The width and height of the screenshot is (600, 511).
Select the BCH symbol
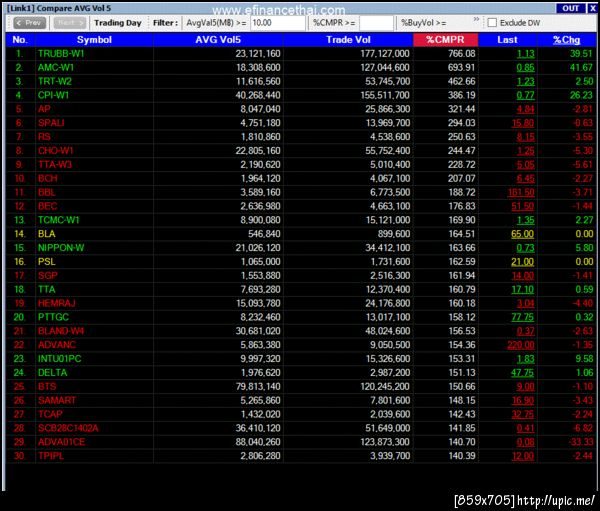pos(47,178)
